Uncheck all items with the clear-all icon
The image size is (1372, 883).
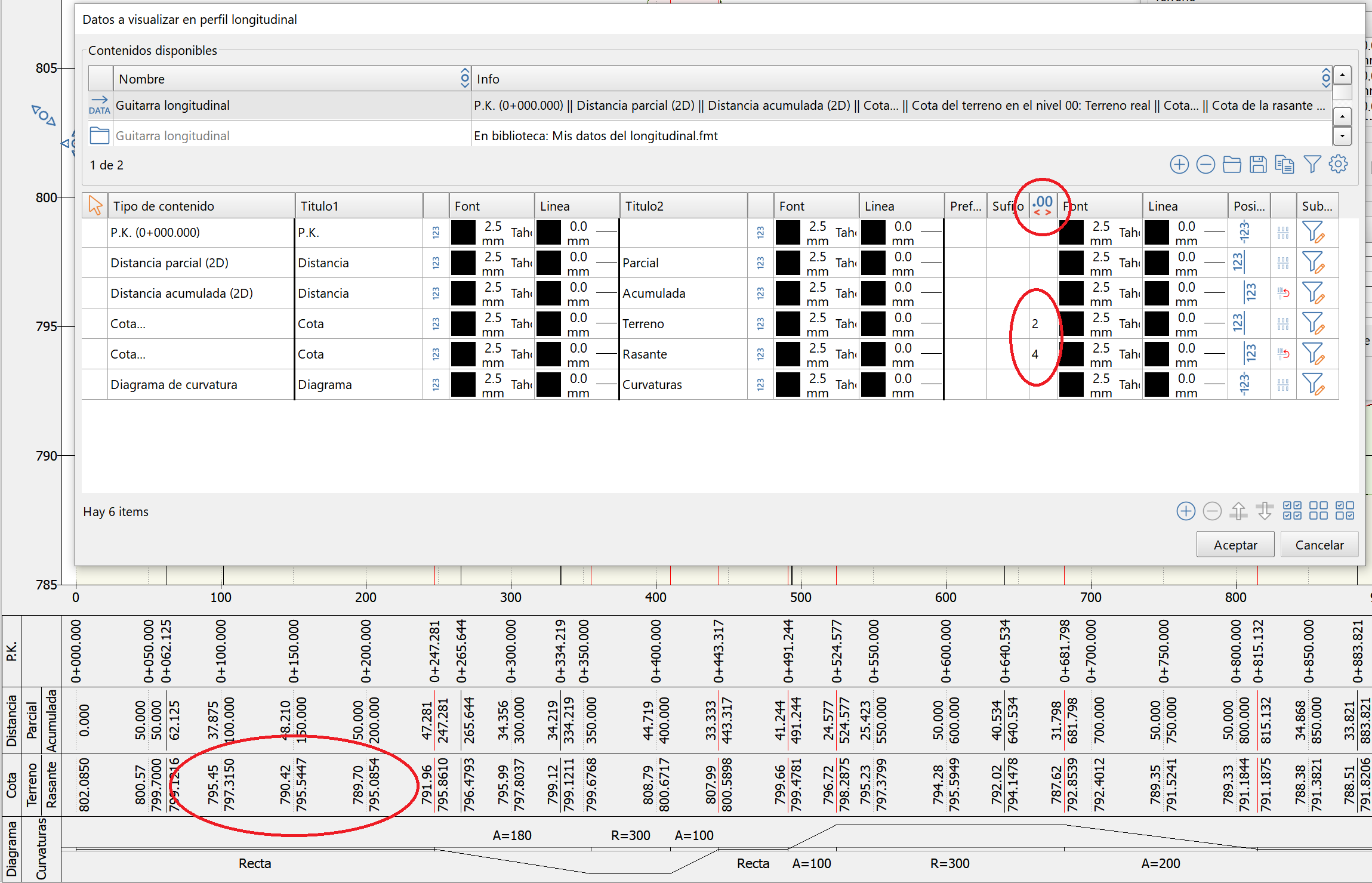[1319, 511]
